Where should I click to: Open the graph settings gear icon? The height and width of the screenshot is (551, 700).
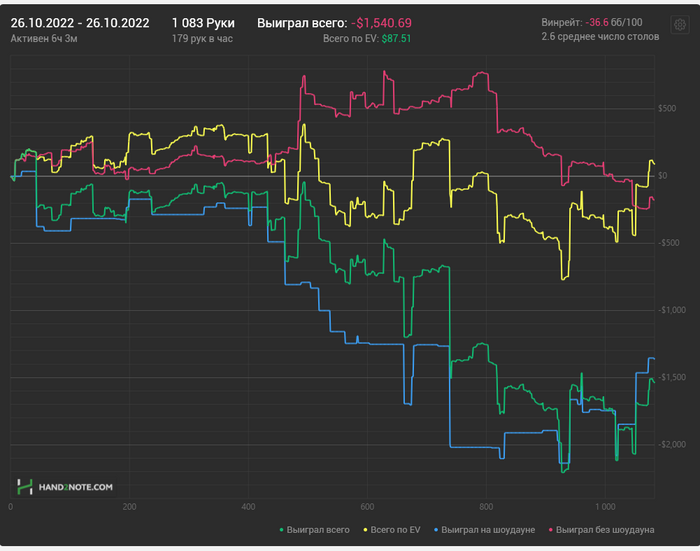tap(680, 25)
